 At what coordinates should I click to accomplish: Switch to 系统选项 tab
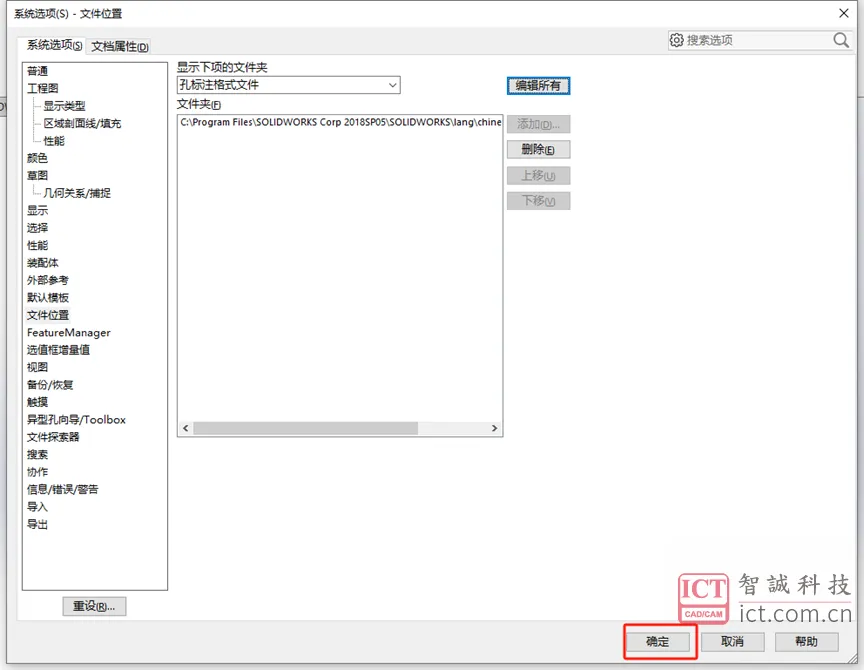point(54,46)
